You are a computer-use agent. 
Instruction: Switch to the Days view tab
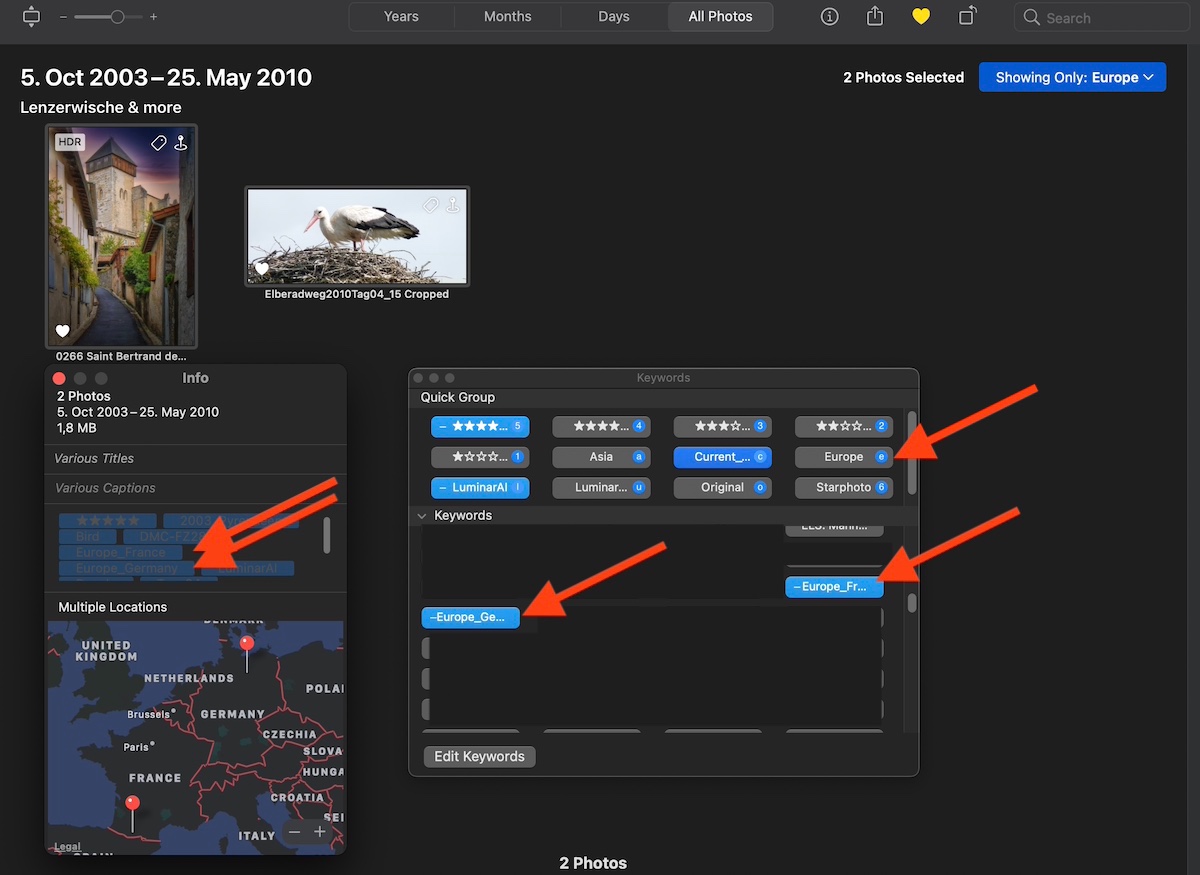point(614,17)
